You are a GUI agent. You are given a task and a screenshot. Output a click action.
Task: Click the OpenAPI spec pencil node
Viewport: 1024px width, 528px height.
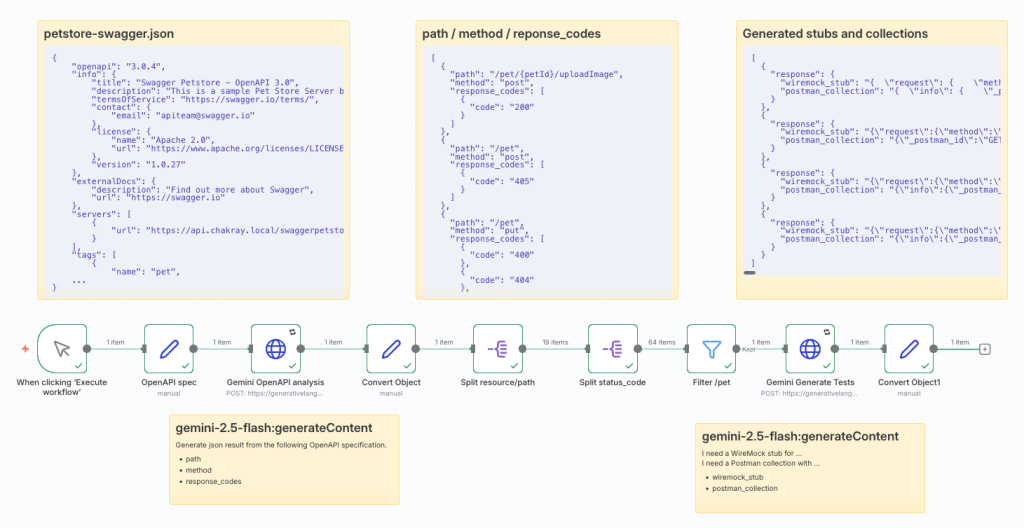[x=169, y=348]
